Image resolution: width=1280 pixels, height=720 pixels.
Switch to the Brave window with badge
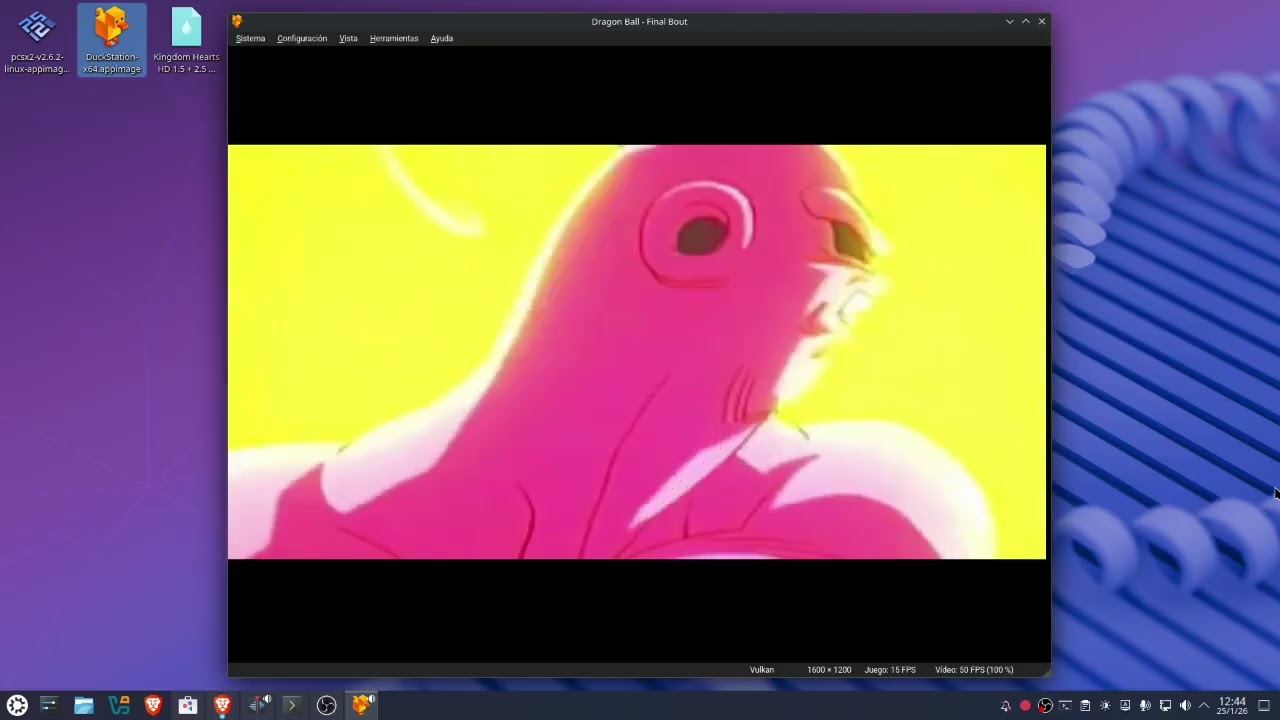point(222,705)
